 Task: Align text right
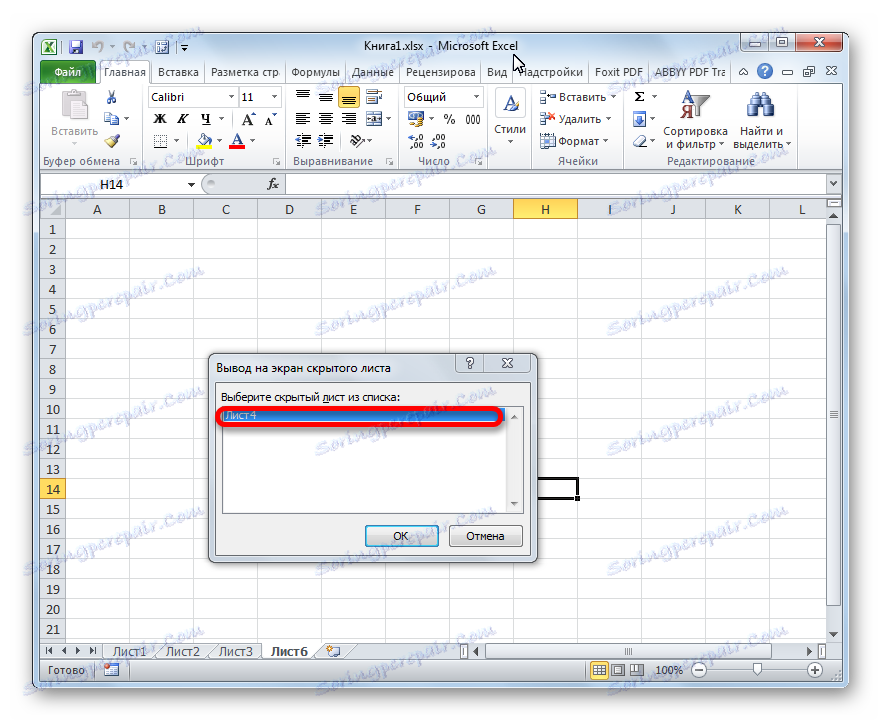click(349, 119)
